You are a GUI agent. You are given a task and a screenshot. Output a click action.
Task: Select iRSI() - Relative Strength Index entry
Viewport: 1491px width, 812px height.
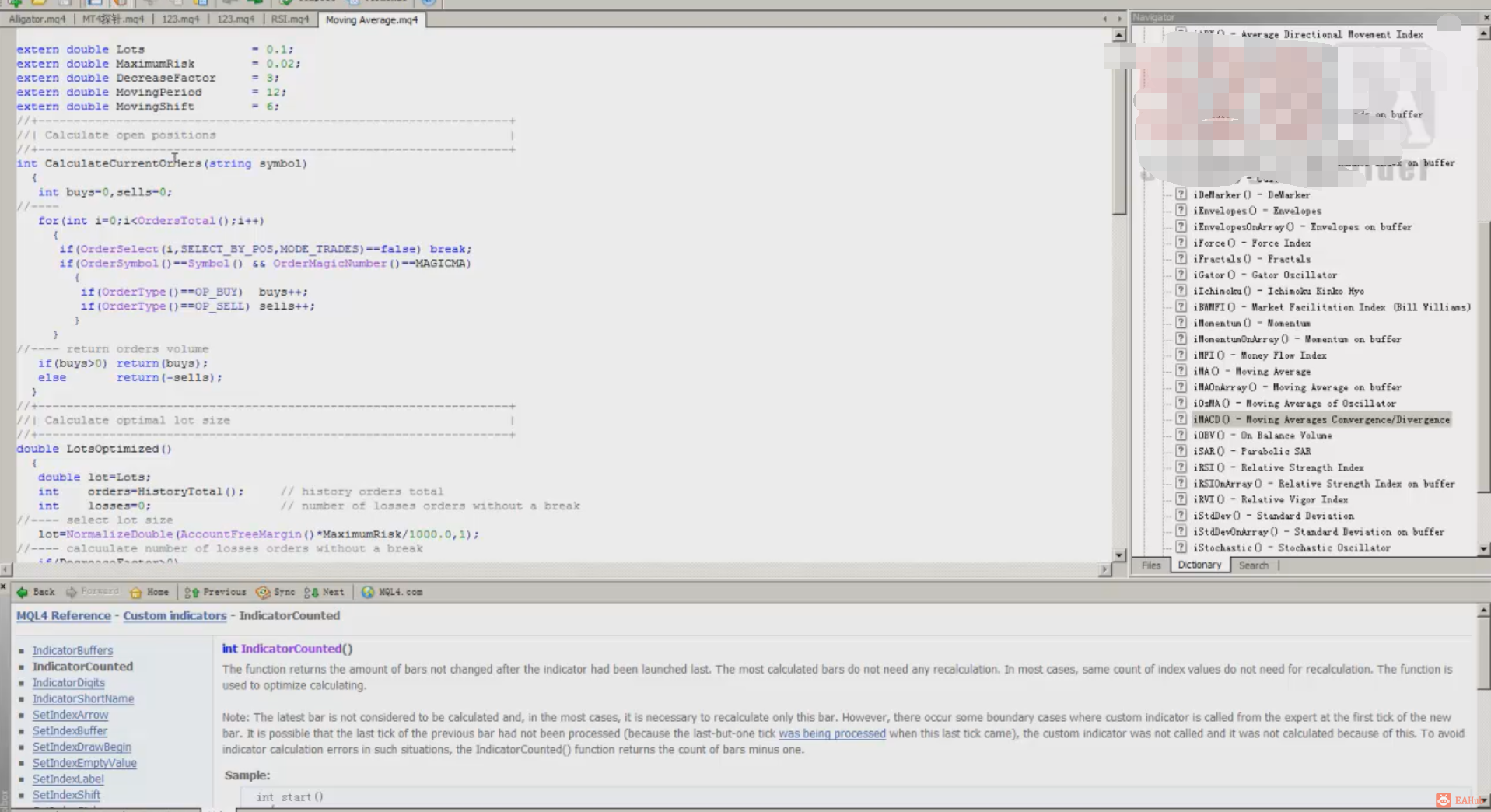pos(1279,467)
